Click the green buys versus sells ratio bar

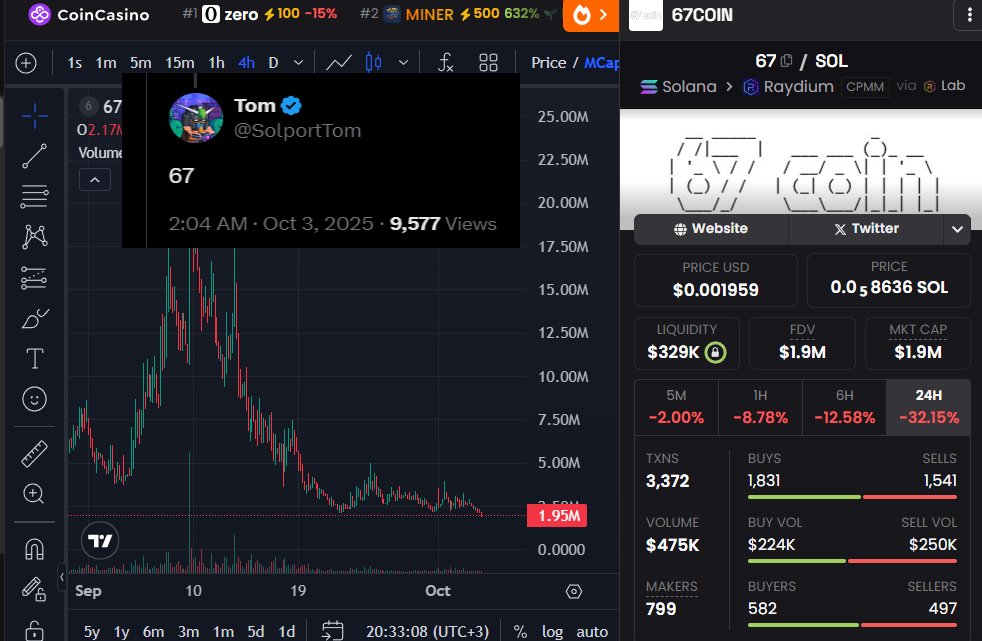coord(805,496)
